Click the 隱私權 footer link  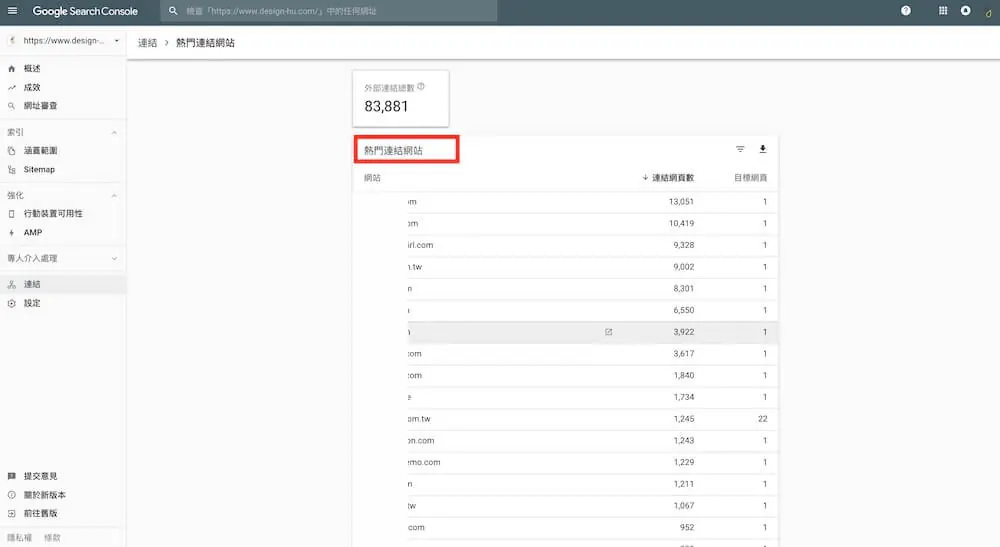coord(19,537)
